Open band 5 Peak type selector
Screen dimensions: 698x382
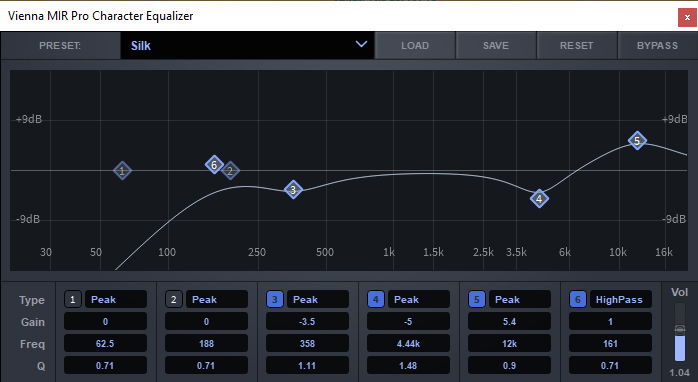[x=520, y=299]
